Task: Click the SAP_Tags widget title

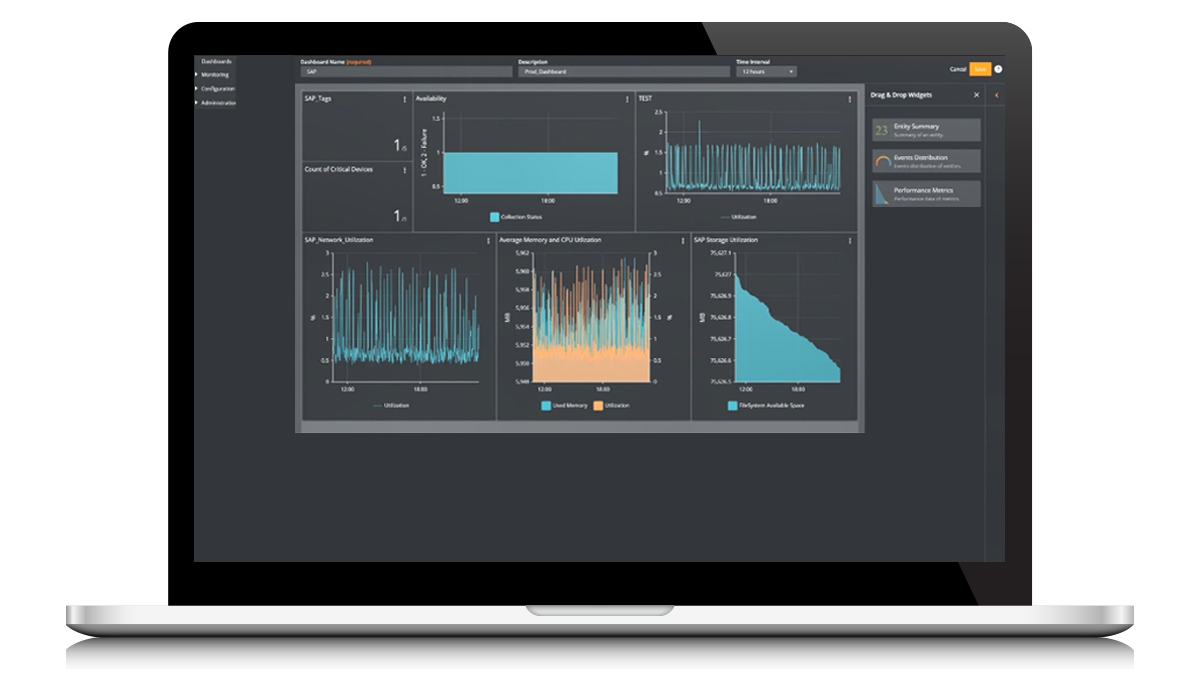Action: [x=317, y=99]
